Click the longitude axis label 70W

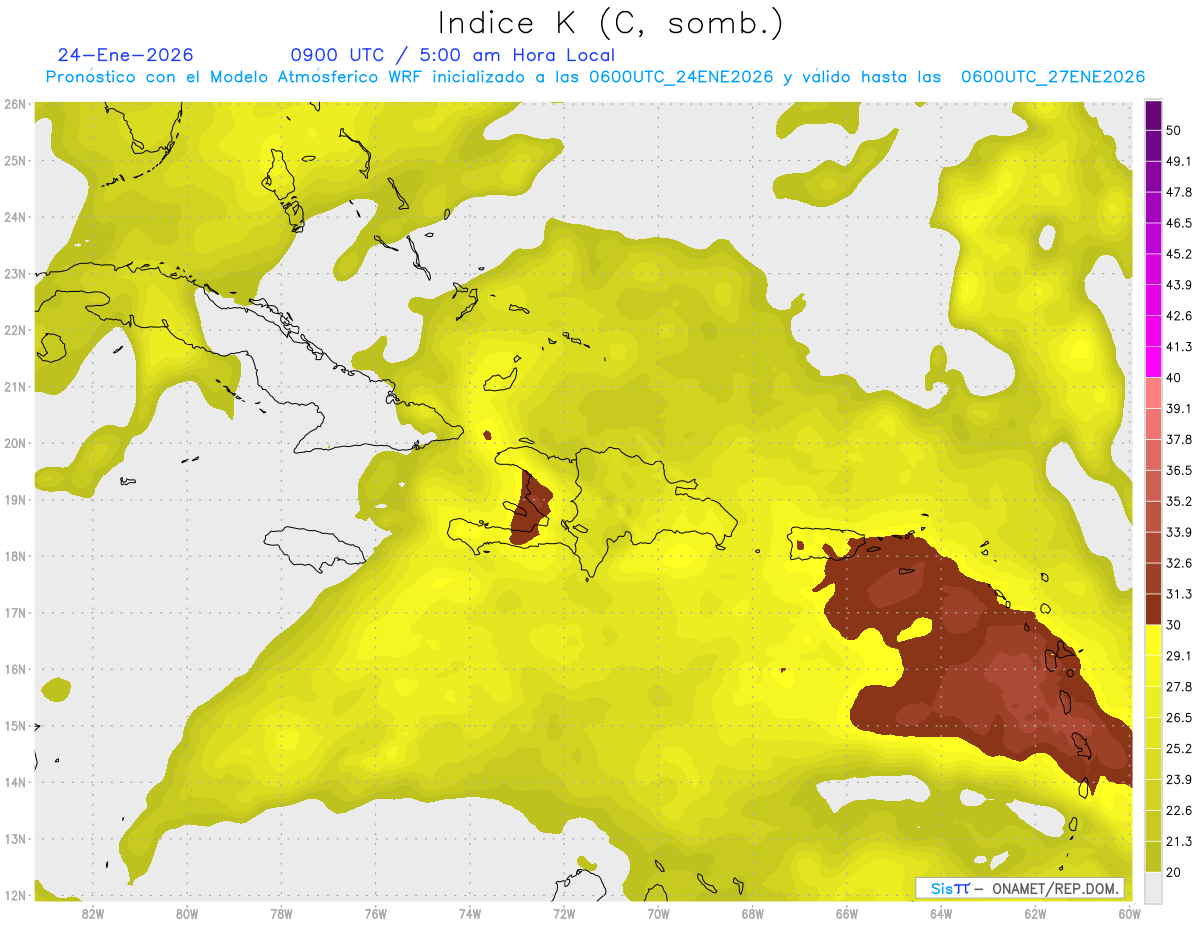[x=658, y=913]
